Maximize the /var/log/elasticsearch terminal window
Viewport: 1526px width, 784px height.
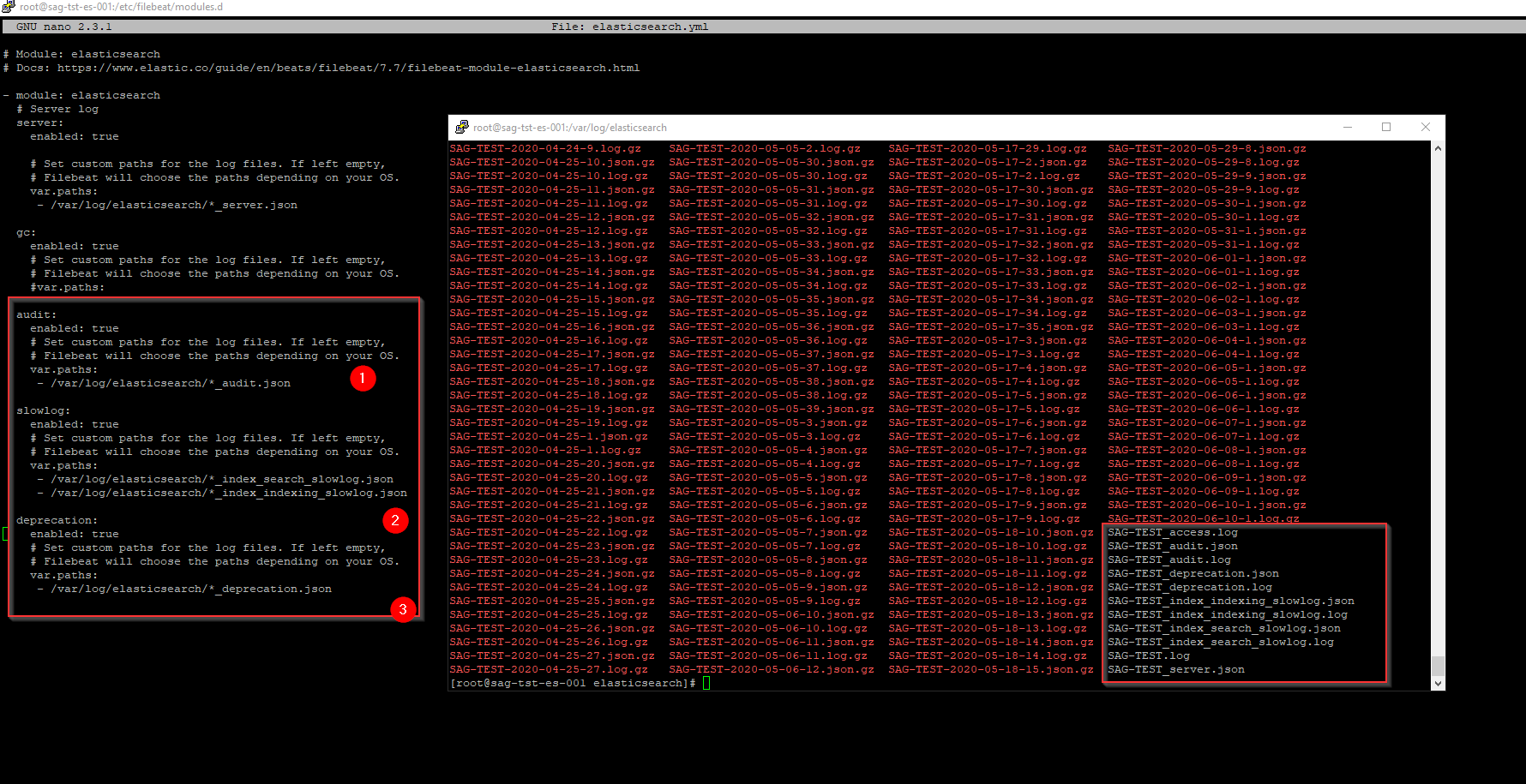pos(1386,127)
